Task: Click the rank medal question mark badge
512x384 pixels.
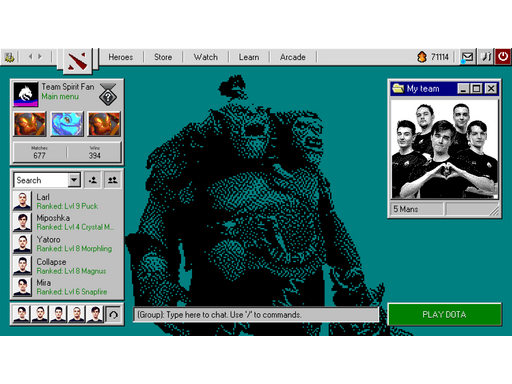Action: (108, 95)
